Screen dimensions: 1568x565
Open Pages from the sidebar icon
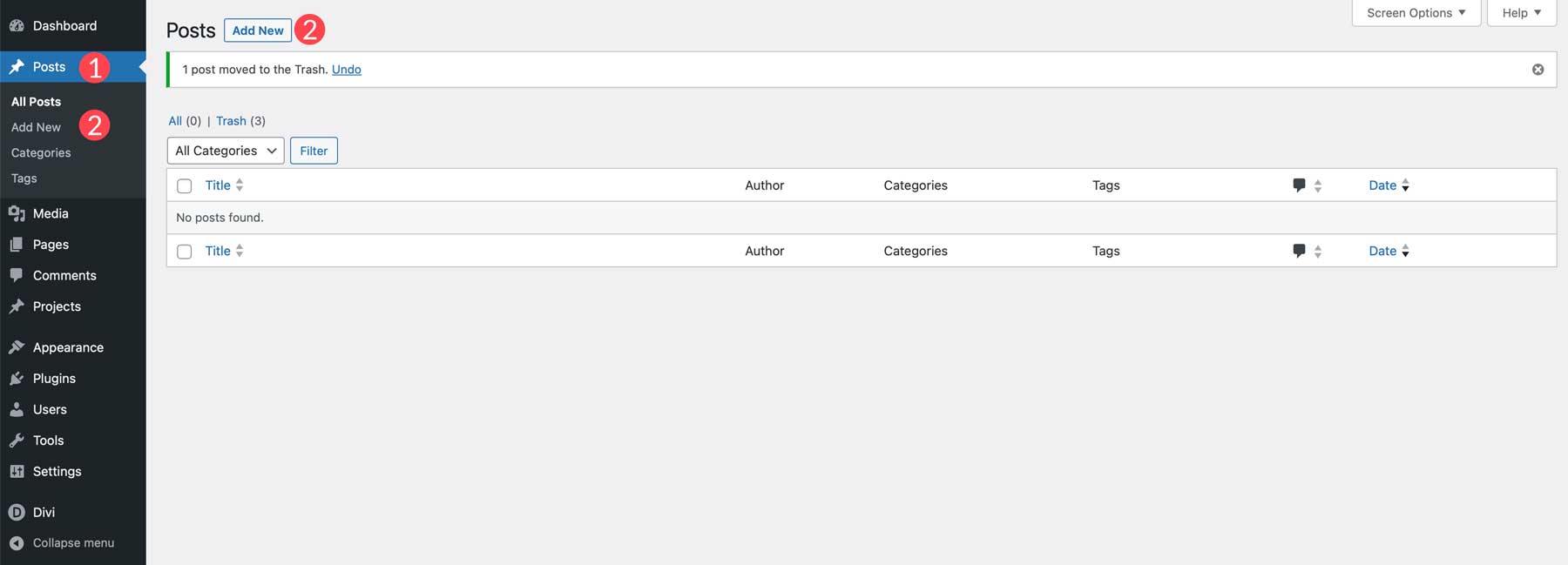tap(17, 244)
